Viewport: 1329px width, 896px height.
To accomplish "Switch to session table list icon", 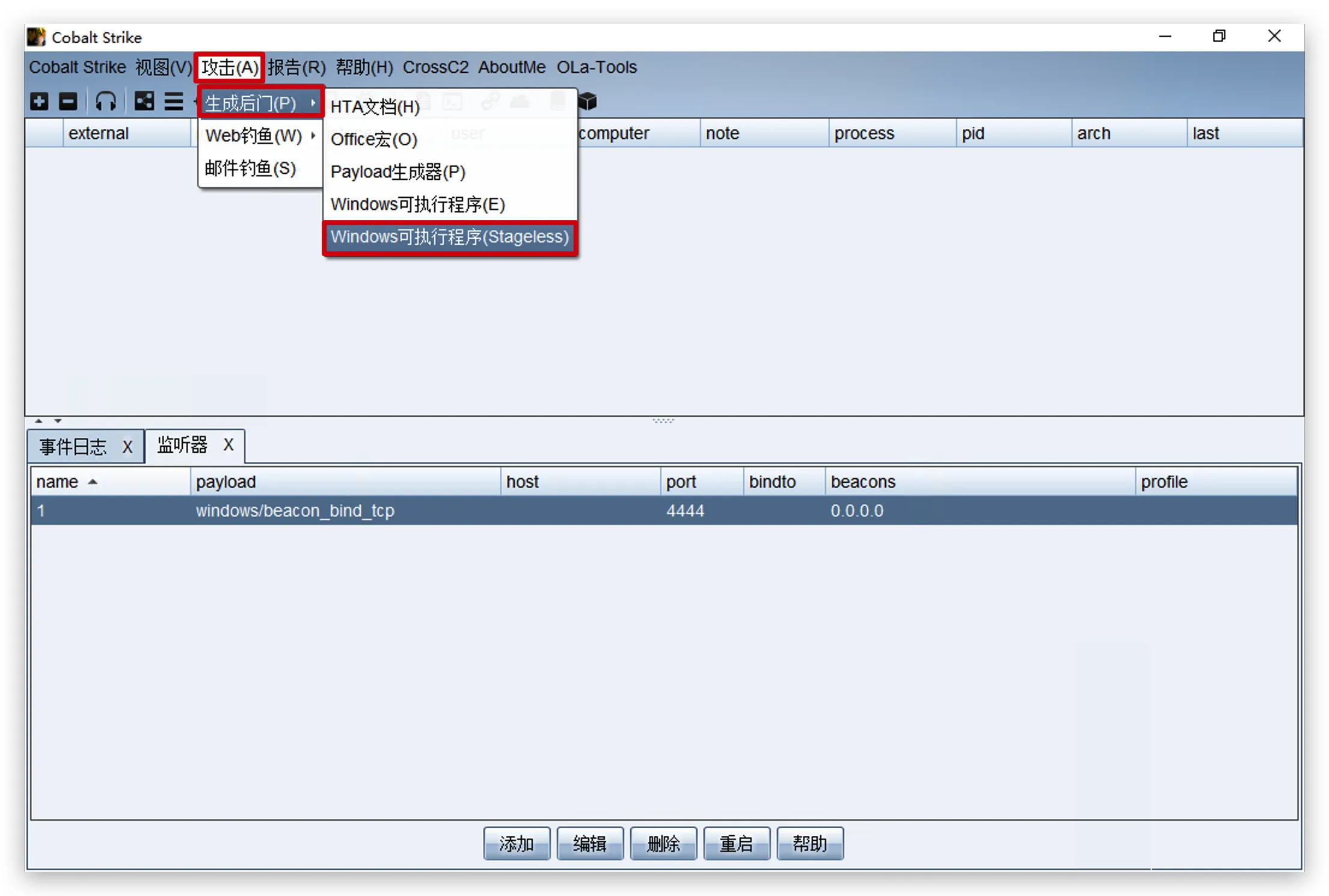I will pos(174,101).
